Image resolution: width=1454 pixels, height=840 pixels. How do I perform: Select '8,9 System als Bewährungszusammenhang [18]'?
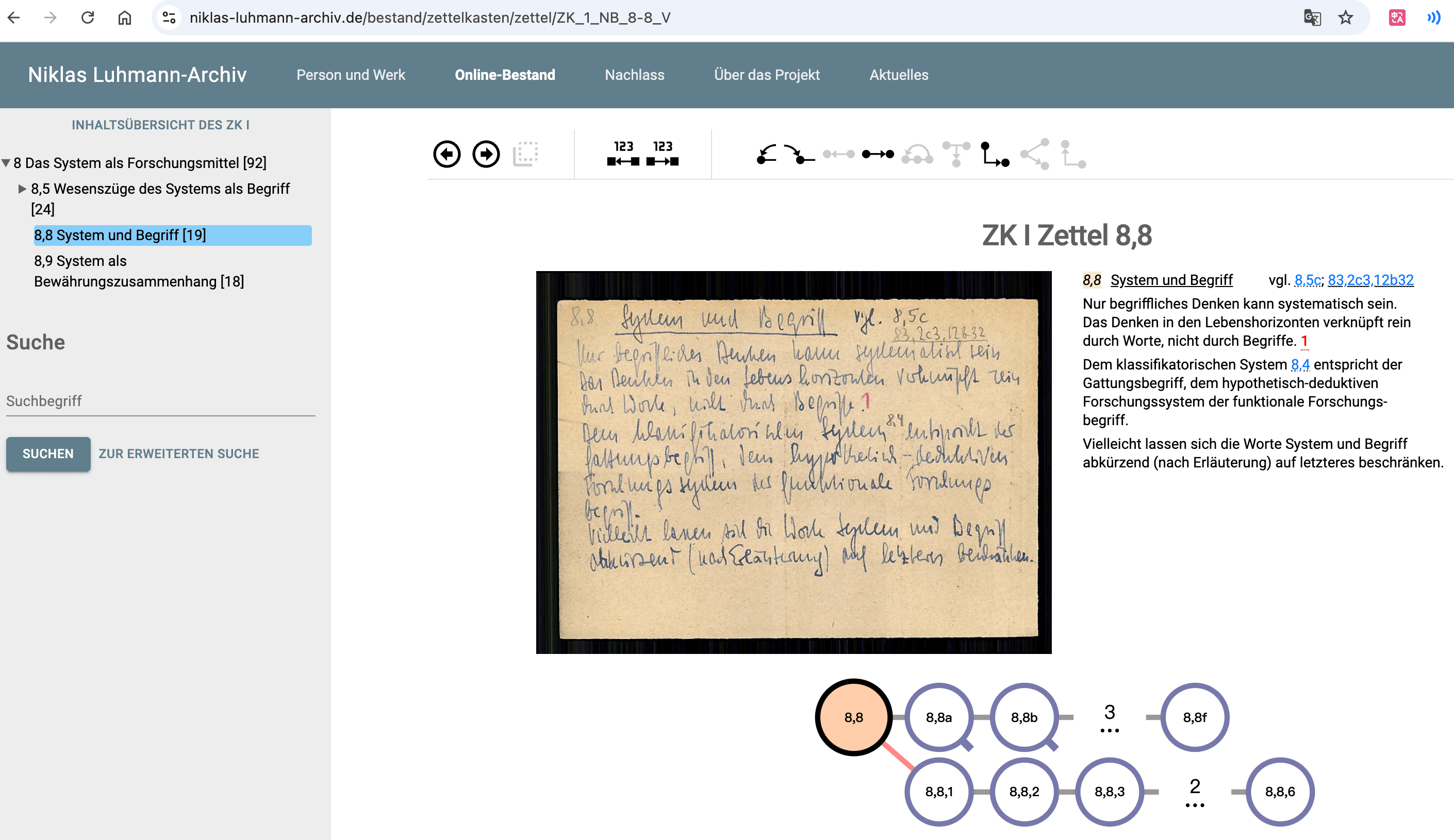click(139, 271)
